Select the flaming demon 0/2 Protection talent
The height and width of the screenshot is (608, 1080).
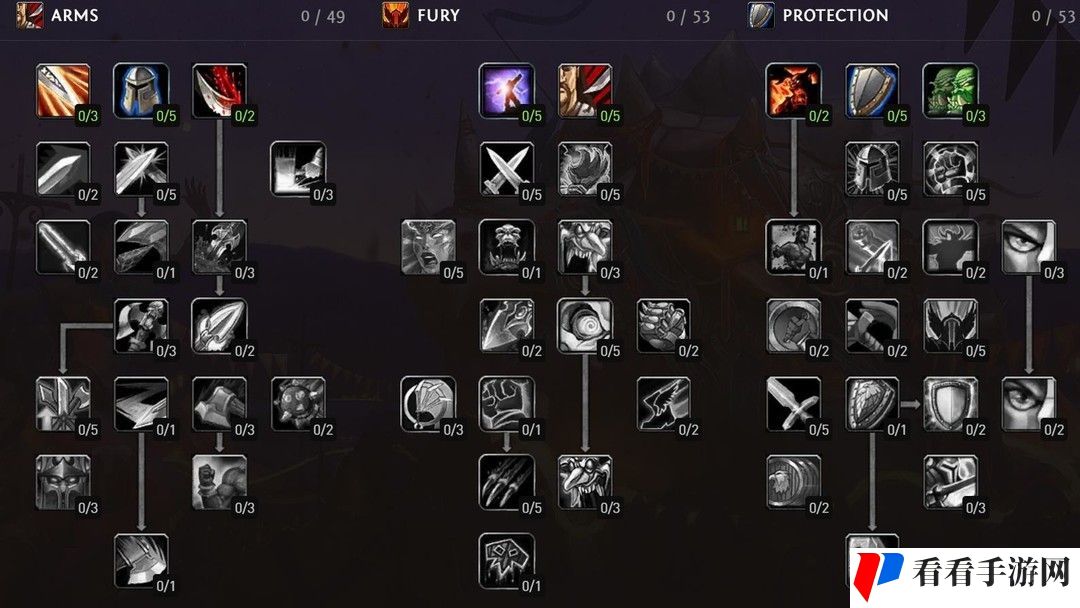point(793,91)
